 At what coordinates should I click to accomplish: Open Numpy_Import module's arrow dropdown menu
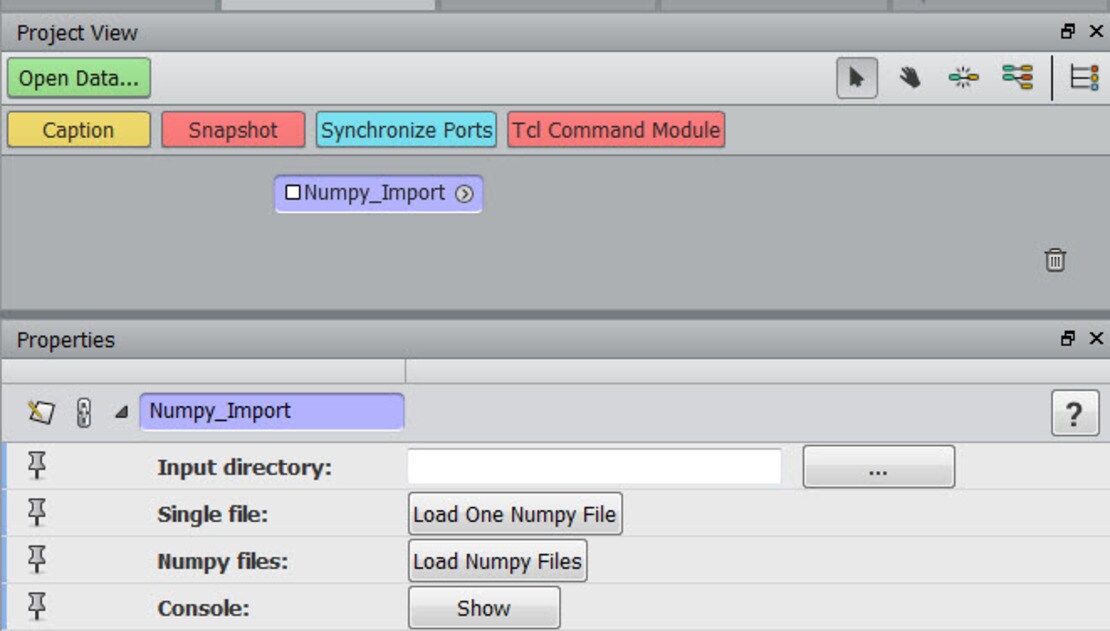pyautogui.click(x=463, y=194)
